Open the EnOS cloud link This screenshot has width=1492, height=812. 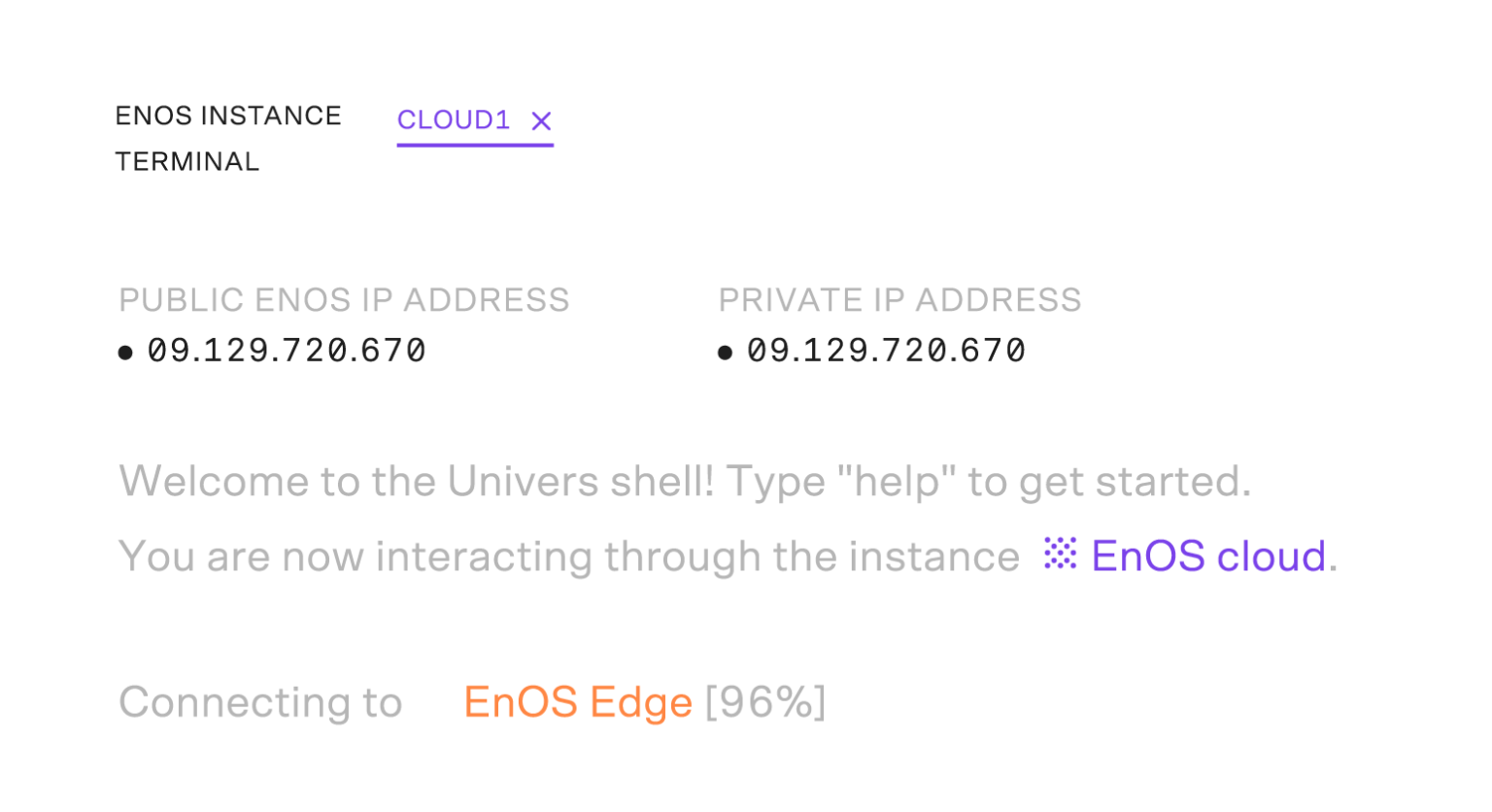[x=1207, y=555]
